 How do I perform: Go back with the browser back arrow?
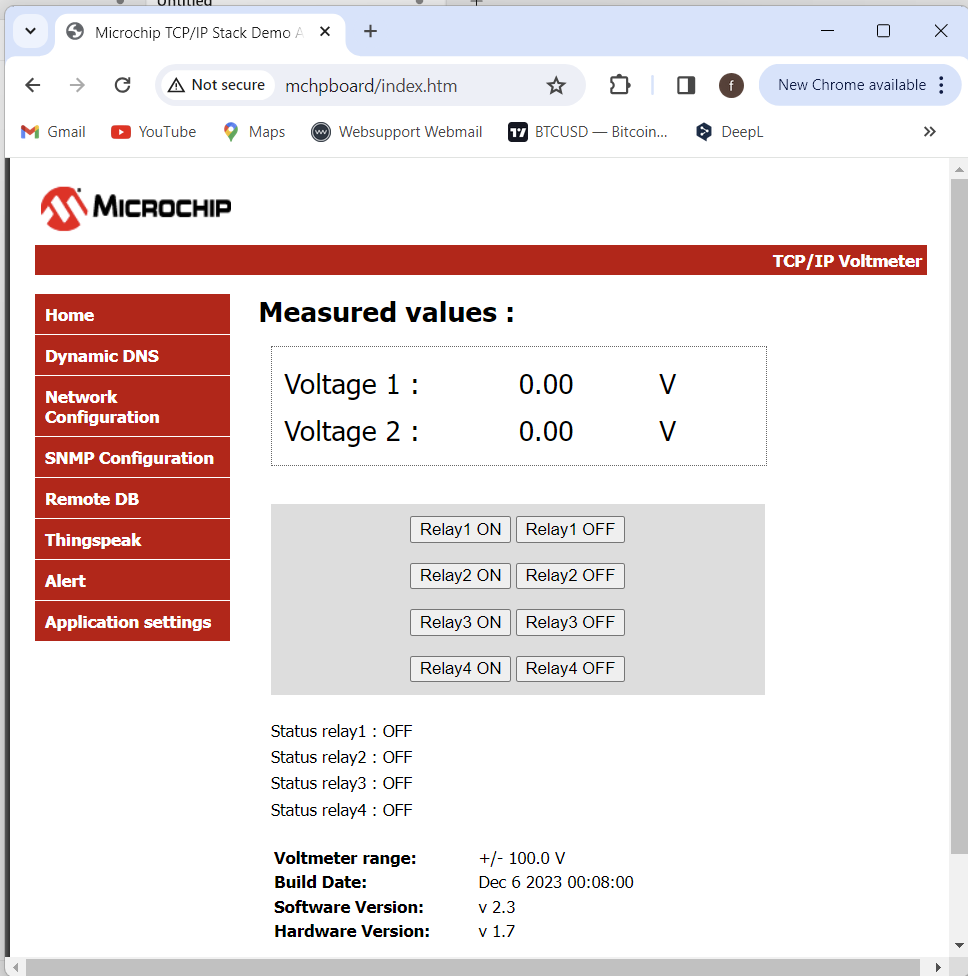(32, 85)
